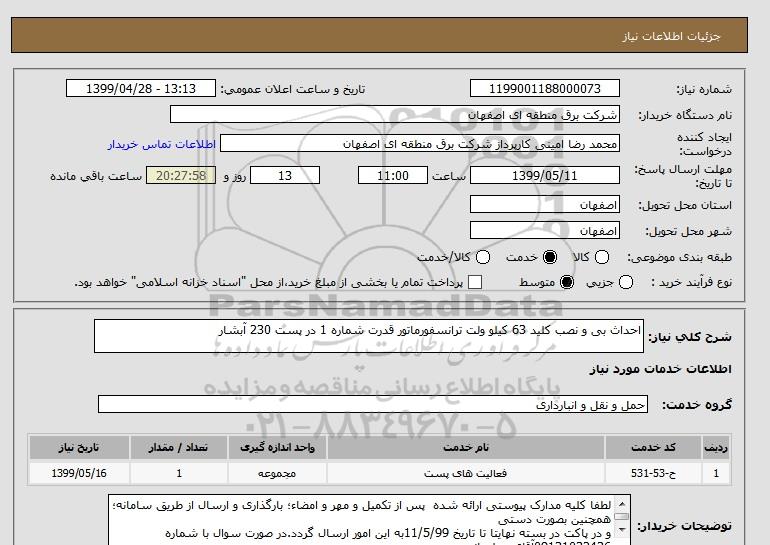Click the public announcement date-time field

point(141,88)
